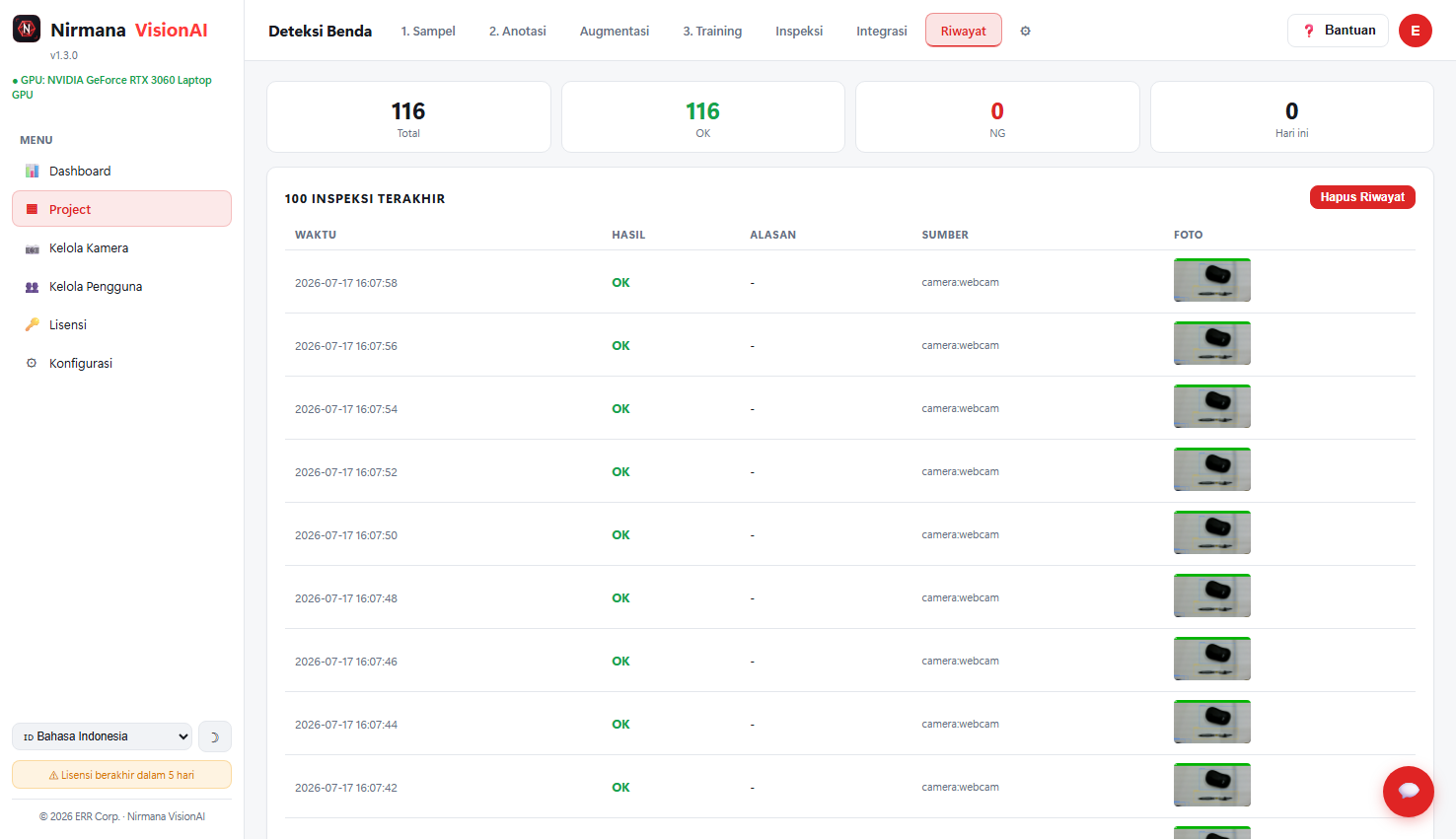This screenshot has height=839, width=1456.
Task: Open the user avatar E menu
Action: click(1416, 31)
